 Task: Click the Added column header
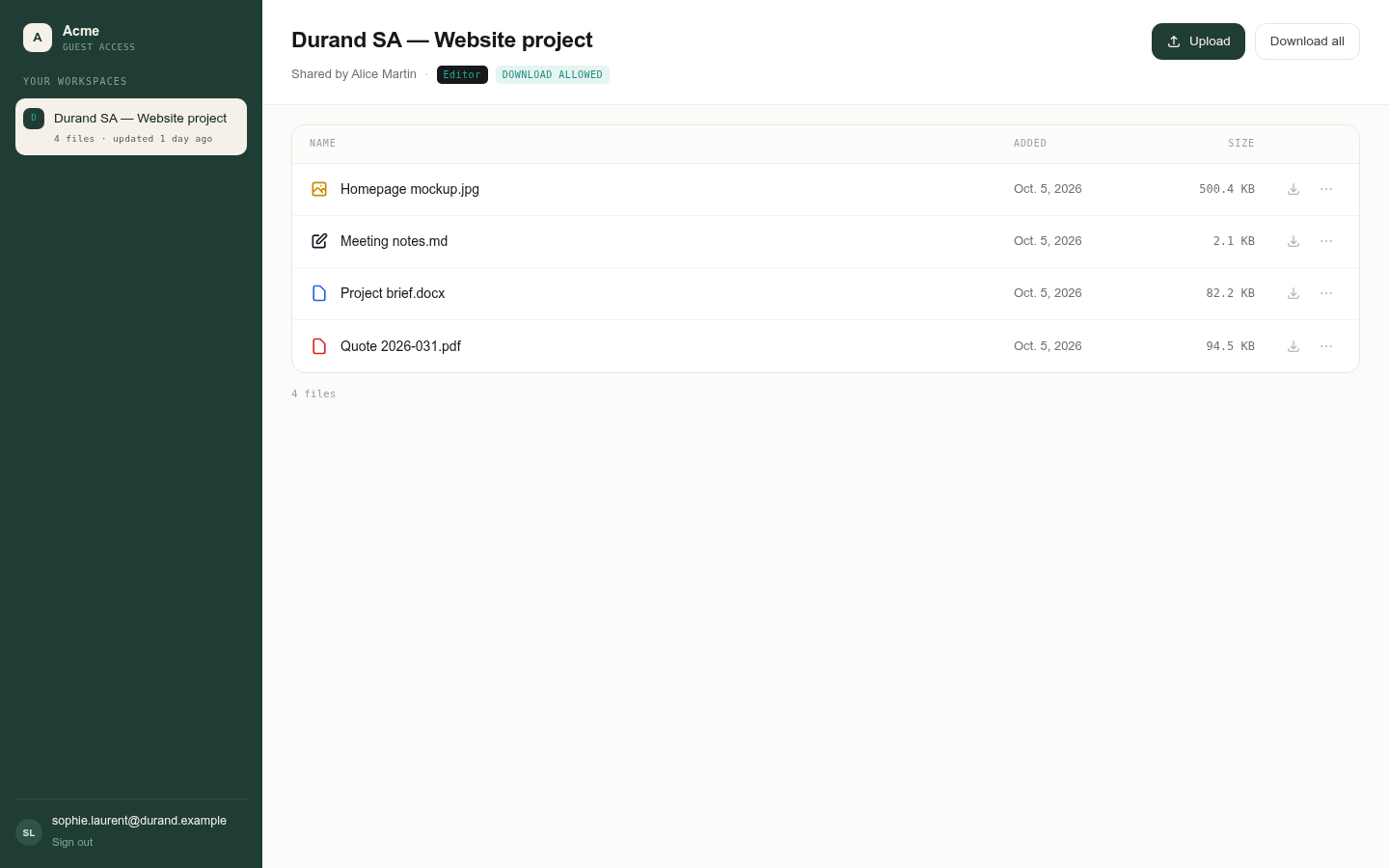[x=1030, y=144]
